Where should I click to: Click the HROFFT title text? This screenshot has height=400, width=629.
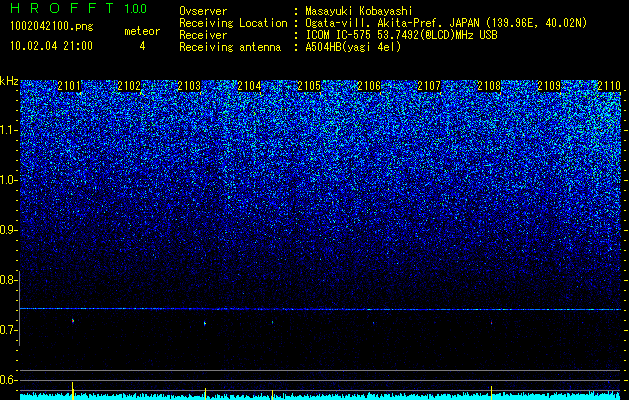coord(62,8)
